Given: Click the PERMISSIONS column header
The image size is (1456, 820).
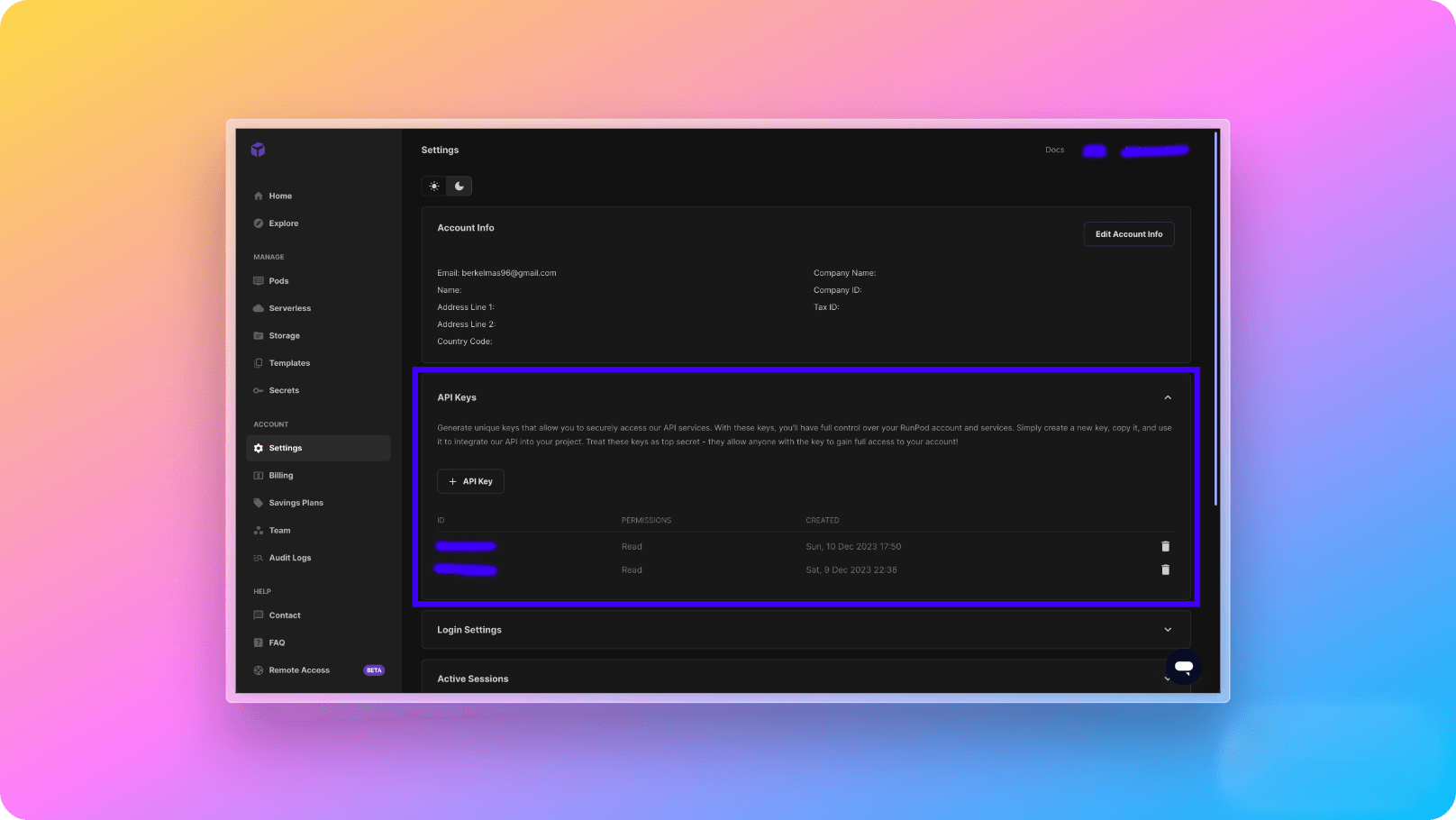Looking at the screenshot, I should point(646,521).
